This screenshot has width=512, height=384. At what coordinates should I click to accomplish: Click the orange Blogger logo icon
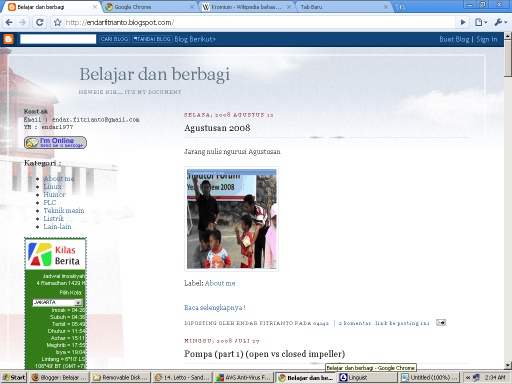pyautogui.click(x=8, y=39)
